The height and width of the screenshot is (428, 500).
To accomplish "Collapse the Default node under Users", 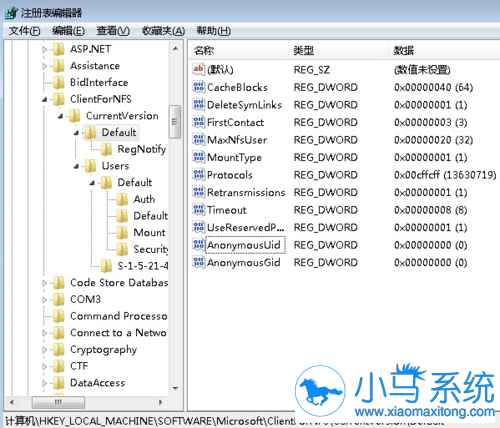I will pos(92,183).
